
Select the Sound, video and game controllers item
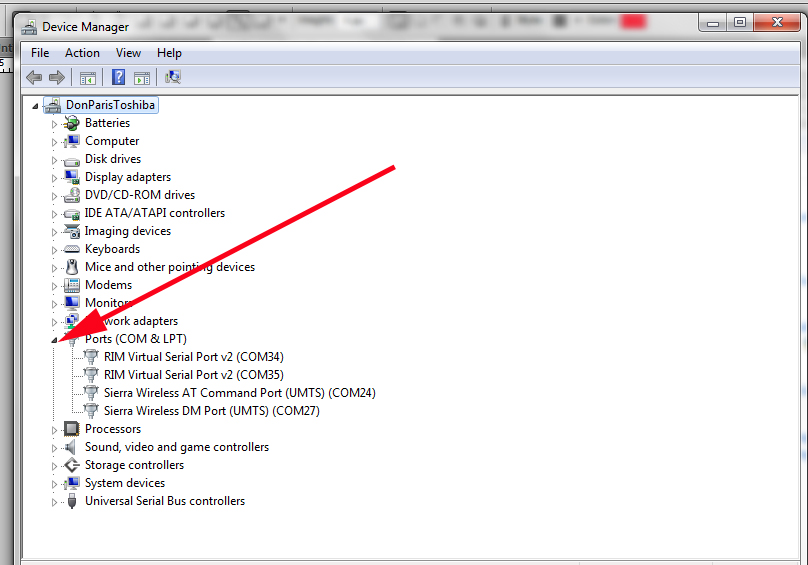[176, 447]
